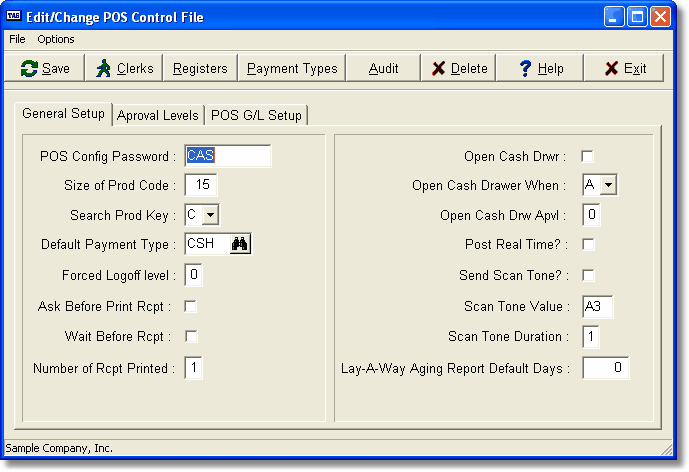Click the POS Config Password field

coord(228,156)
